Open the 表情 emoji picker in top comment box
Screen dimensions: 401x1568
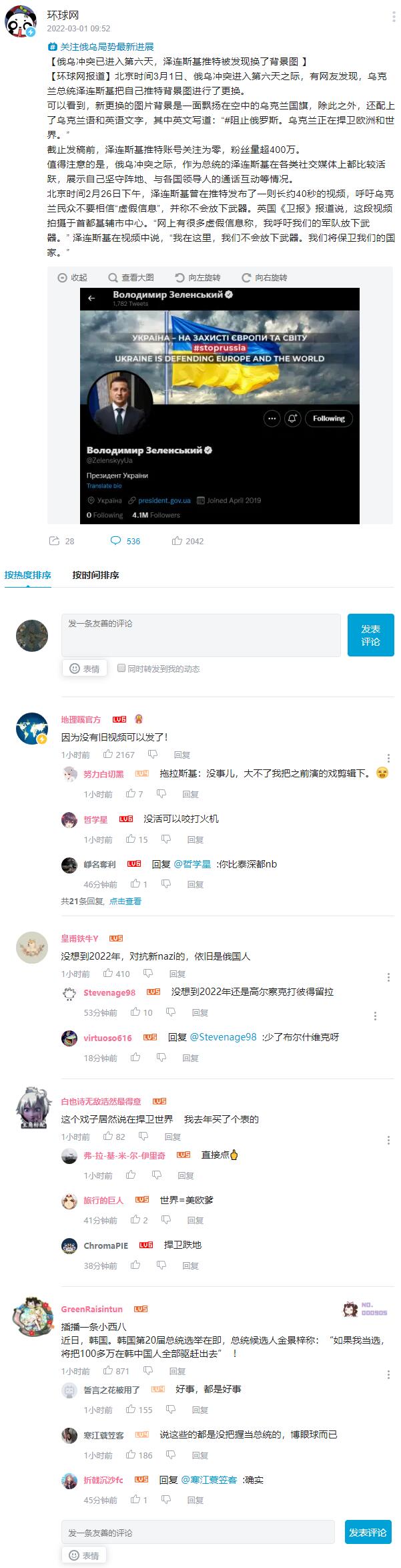(84, 668)
